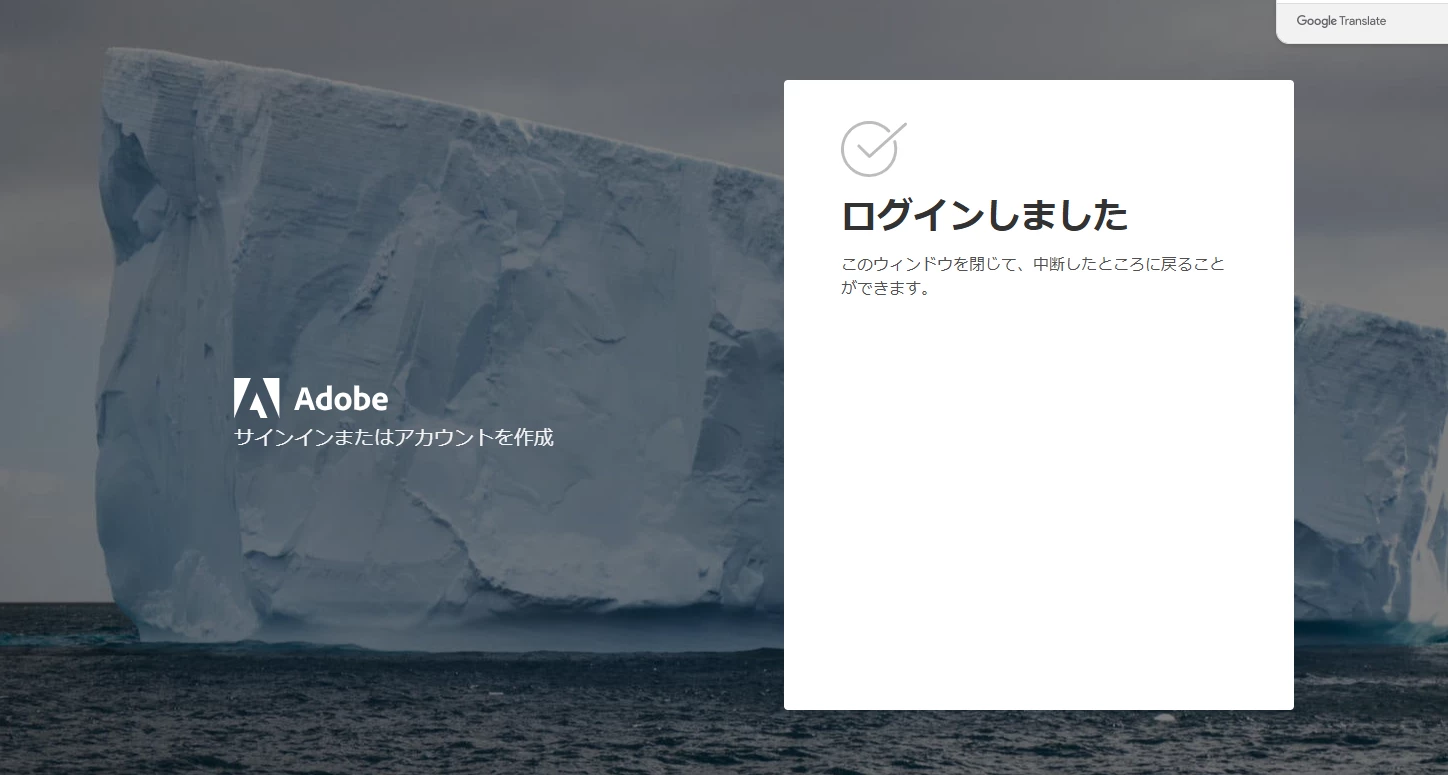This screenshot has height=775, width=1448.
Task: Click the ログインしました heading
Action: point(985,216)
